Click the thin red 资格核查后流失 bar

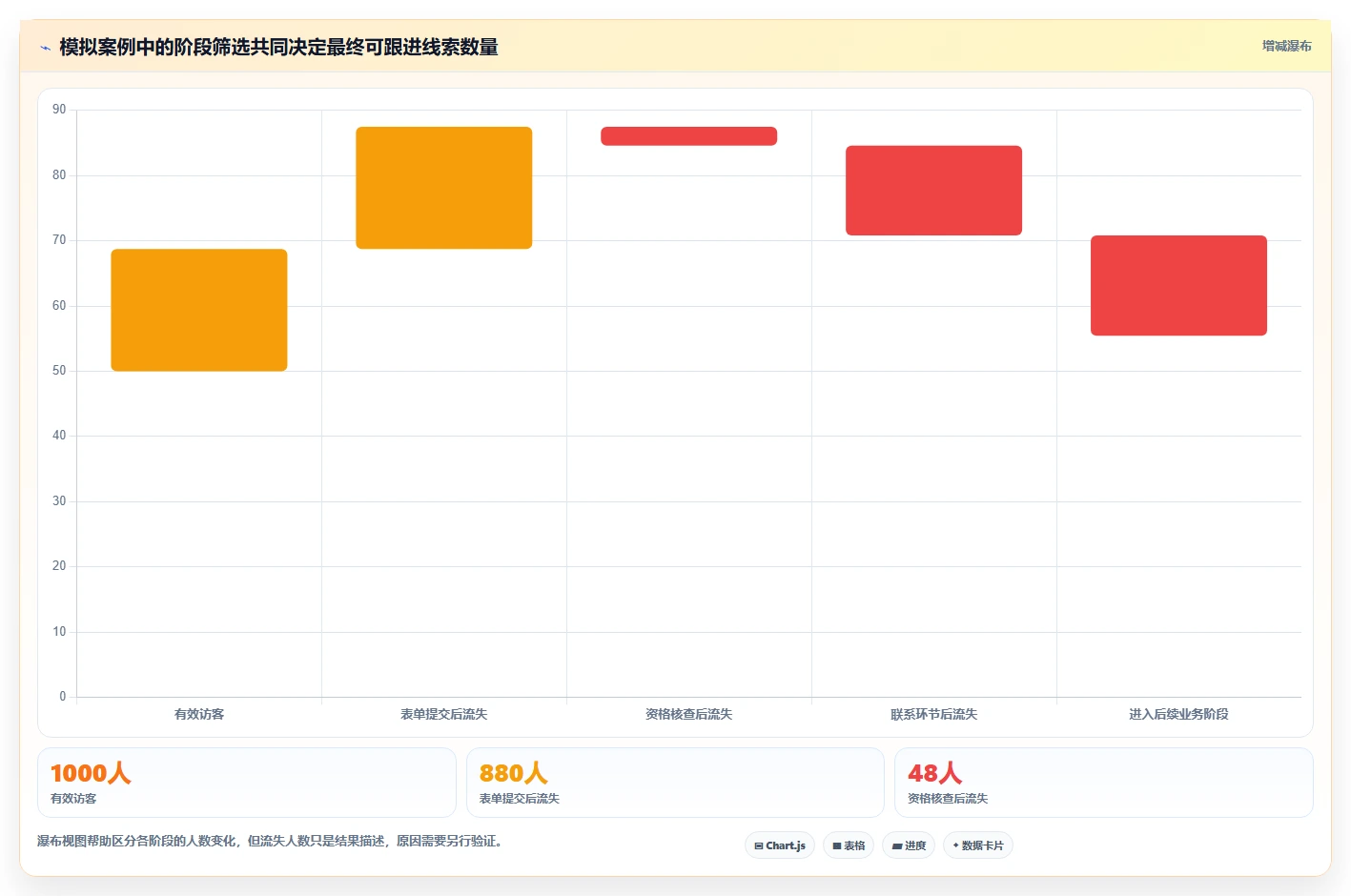tap(689, 136)
